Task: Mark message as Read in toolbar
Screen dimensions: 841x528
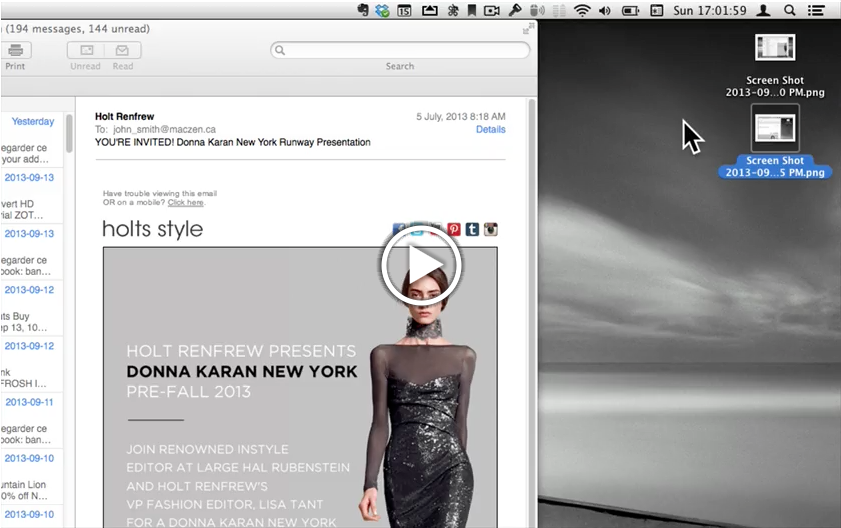Action: coord(122,50)
